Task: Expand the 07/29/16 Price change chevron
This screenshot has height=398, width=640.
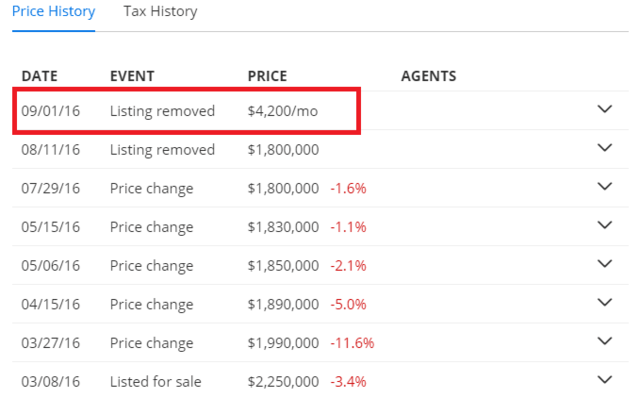Action: [604, 187]
